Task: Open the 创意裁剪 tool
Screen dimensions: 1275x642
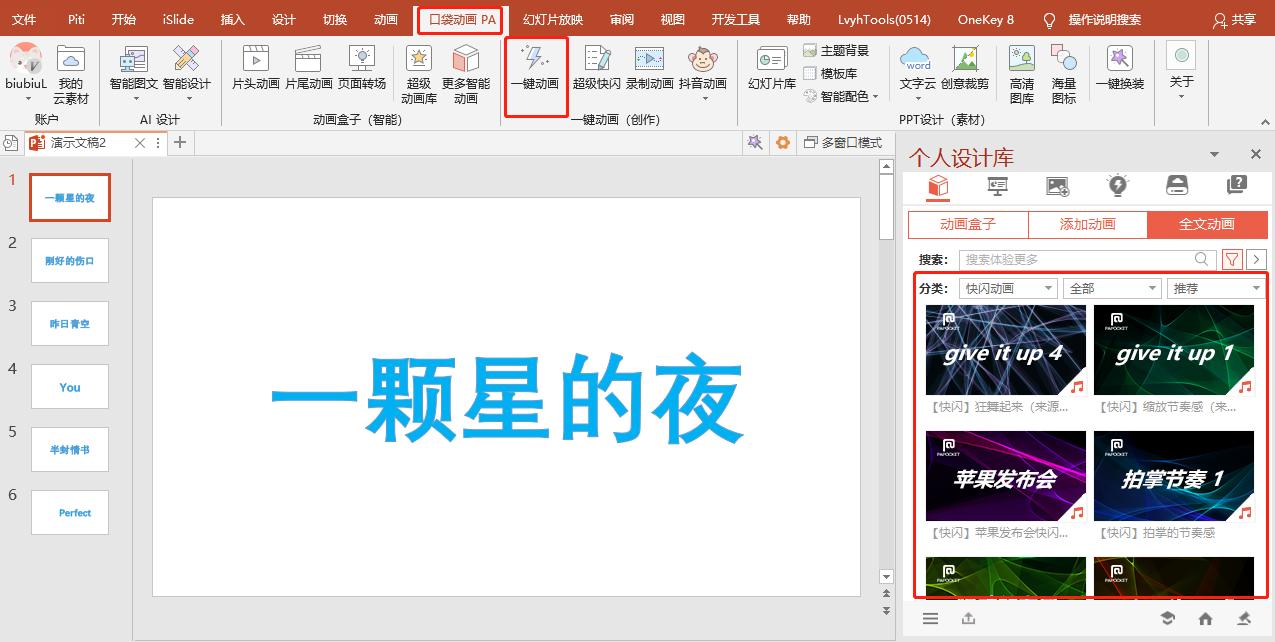Action: tap(967, 70)
